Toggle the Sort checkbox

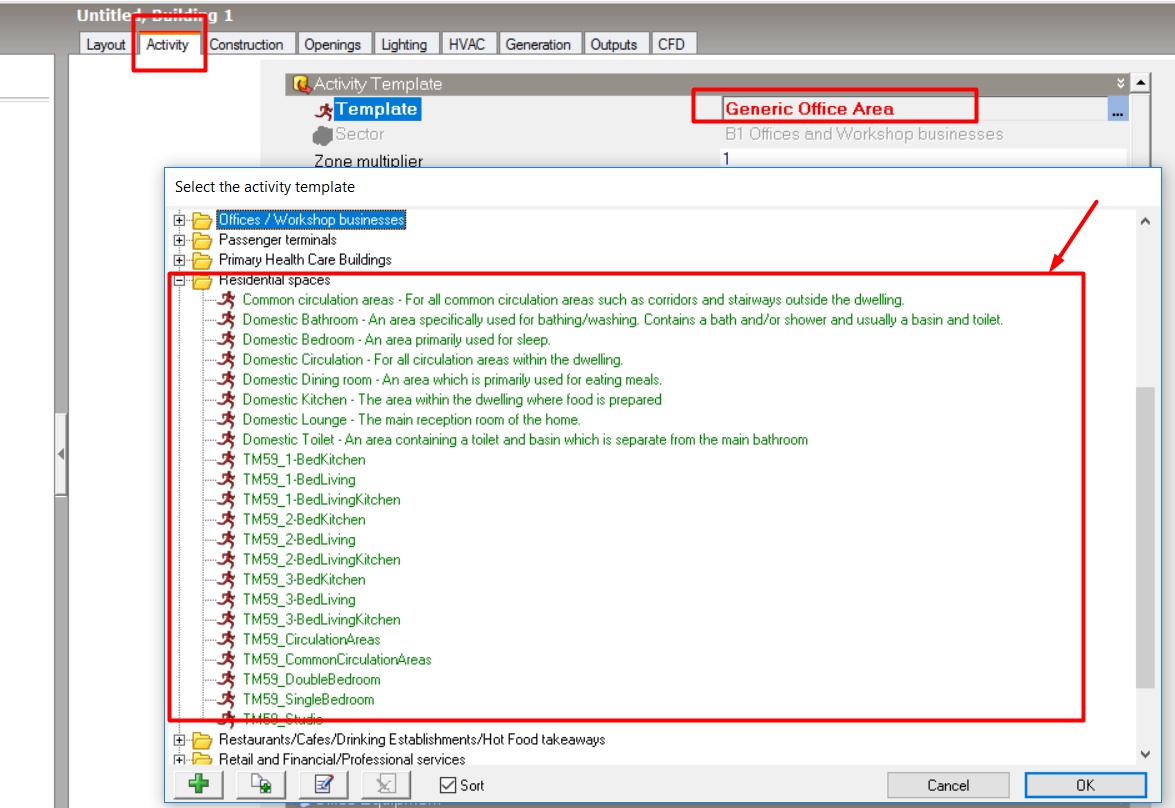point(448,785)
